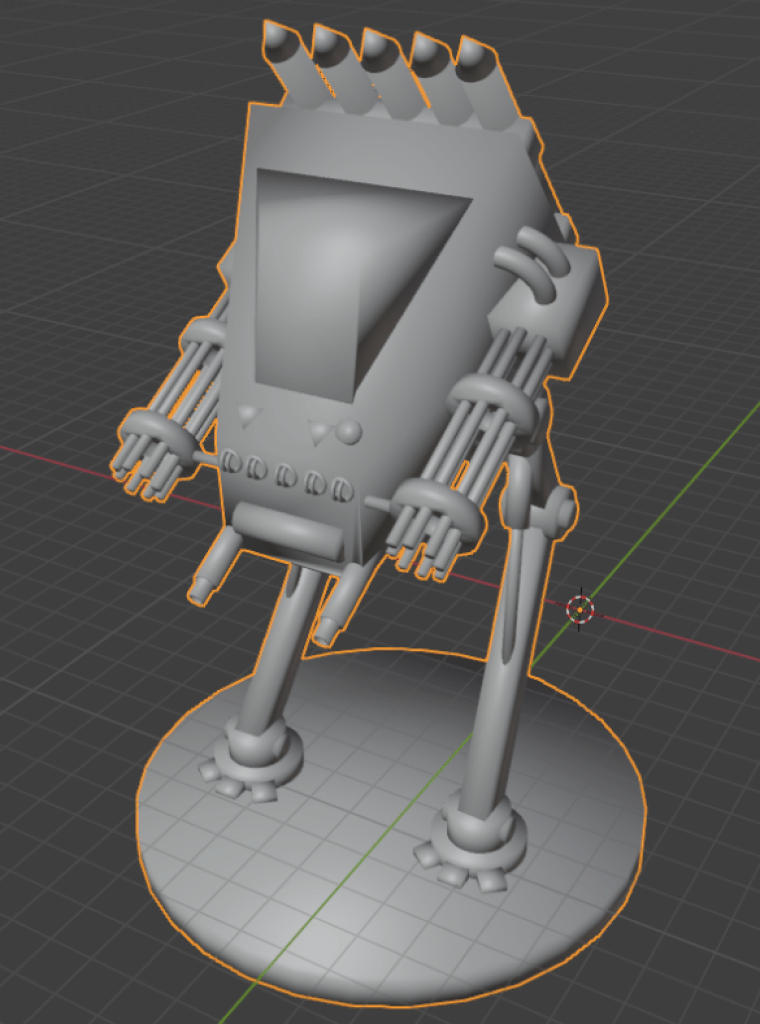Image resolution: width=760 pixels, height=1024 pixels.
Task: Click the red X axis line right of the cursor
Action: (680, 638)
